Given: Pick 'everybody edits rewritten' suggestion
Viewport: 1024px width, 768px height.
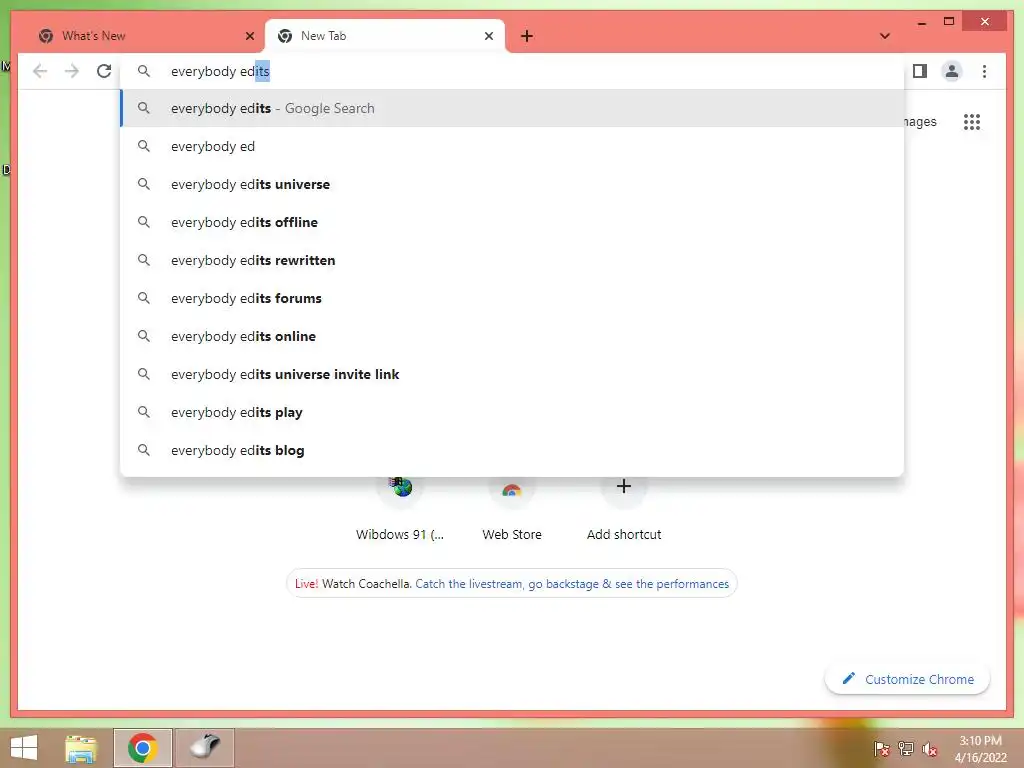Looking at the screenshot, I should [512, 260].
